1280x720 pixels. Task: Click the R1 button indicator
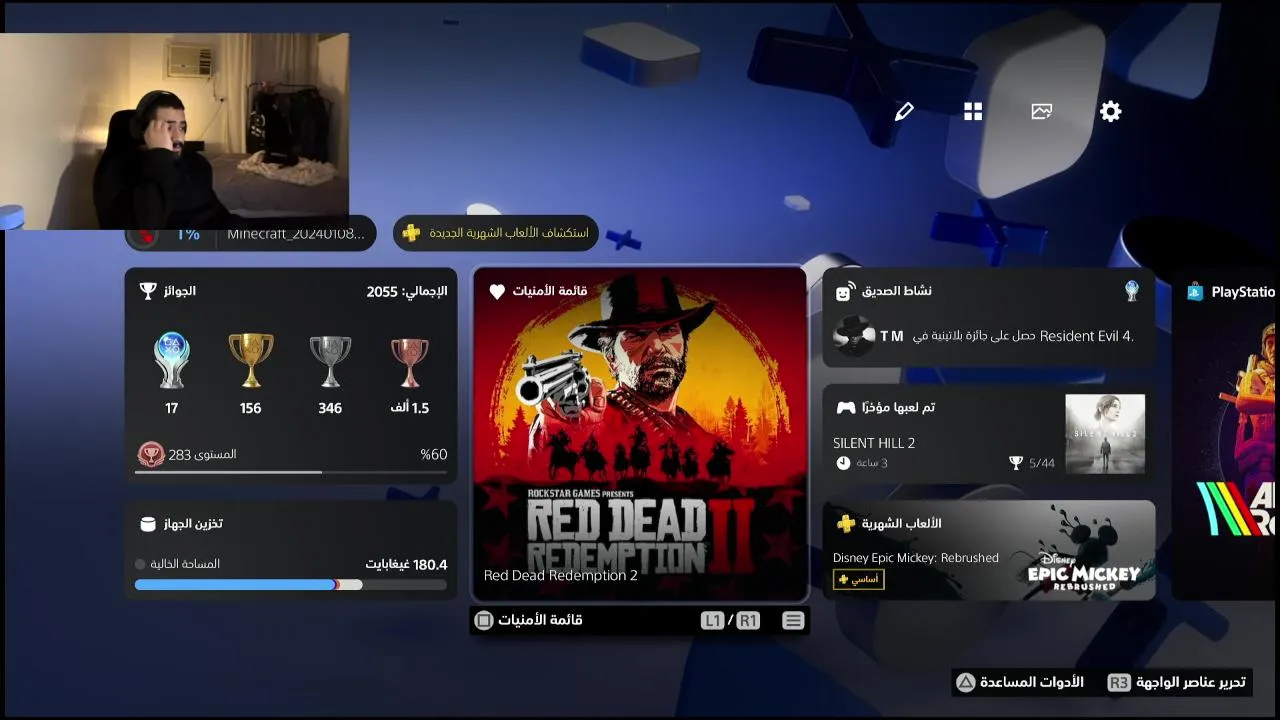pyautogui.click(x=748, y=621)
